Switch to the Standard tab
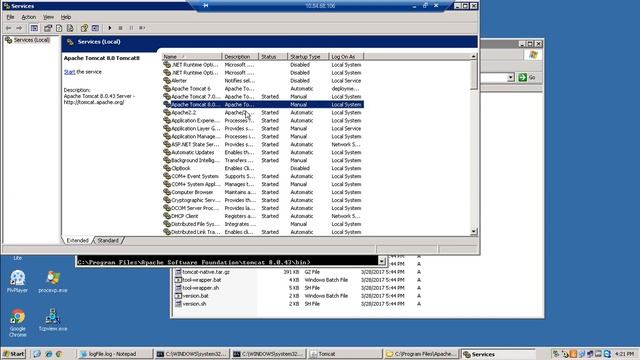Screen dimensions: 640x360 click(x=108, y=240)
